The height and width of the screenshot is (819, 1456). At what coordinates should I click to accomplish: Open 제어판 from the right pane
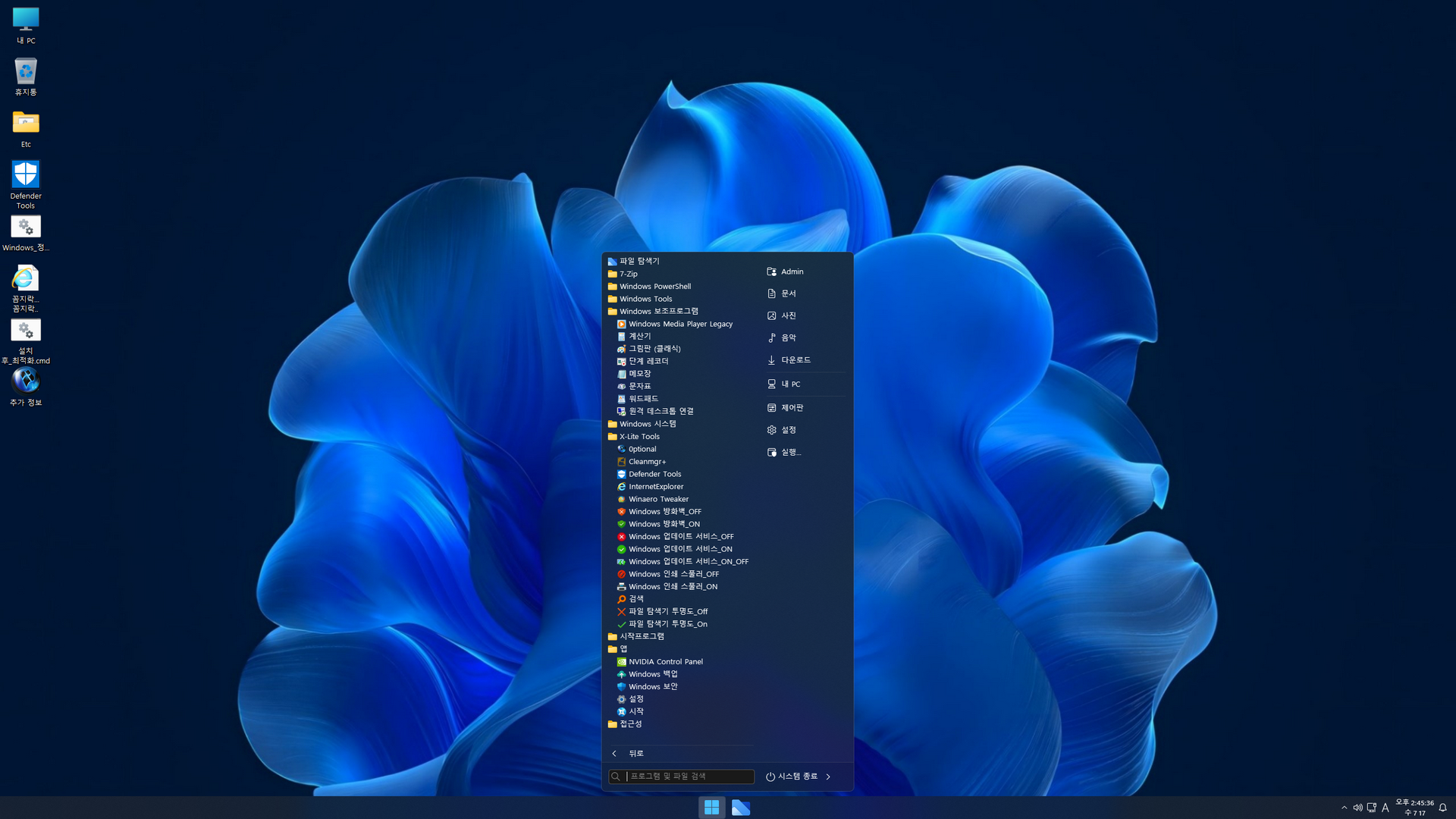point(792,408)
